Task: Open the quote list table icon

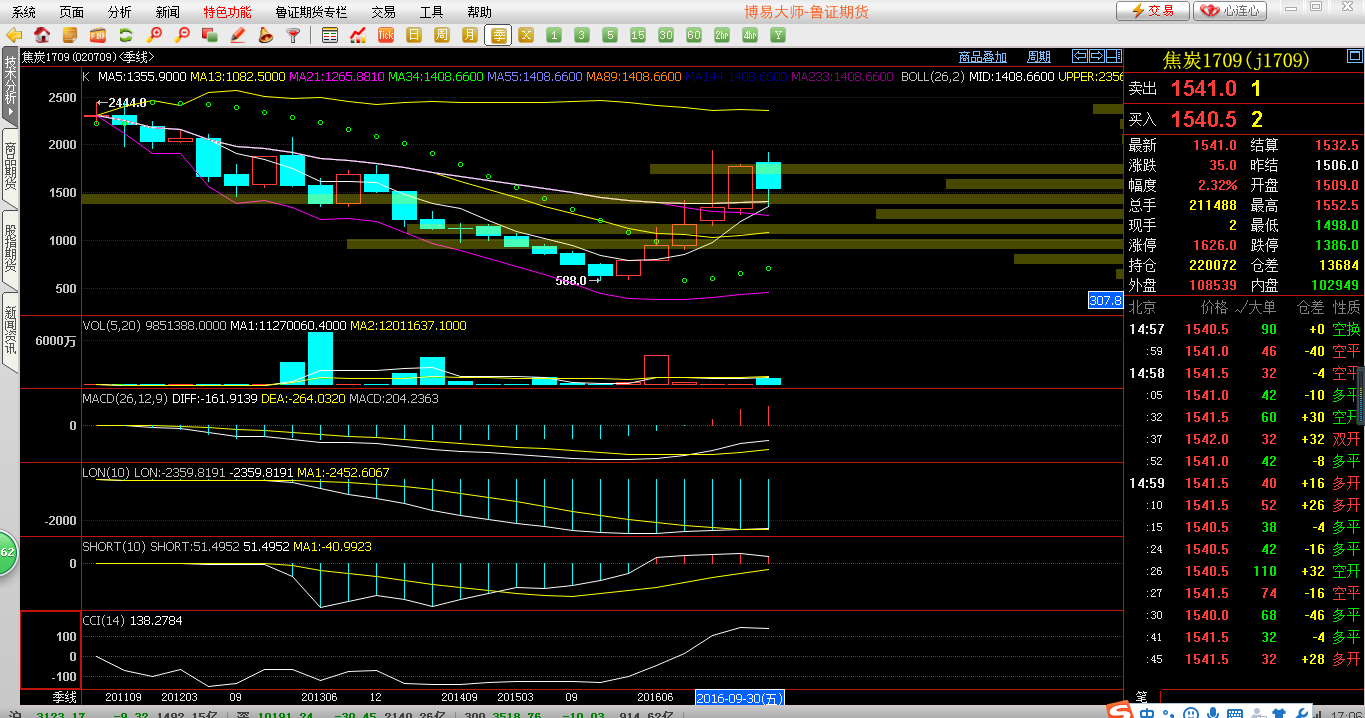Action: click(x=330, y=36)
